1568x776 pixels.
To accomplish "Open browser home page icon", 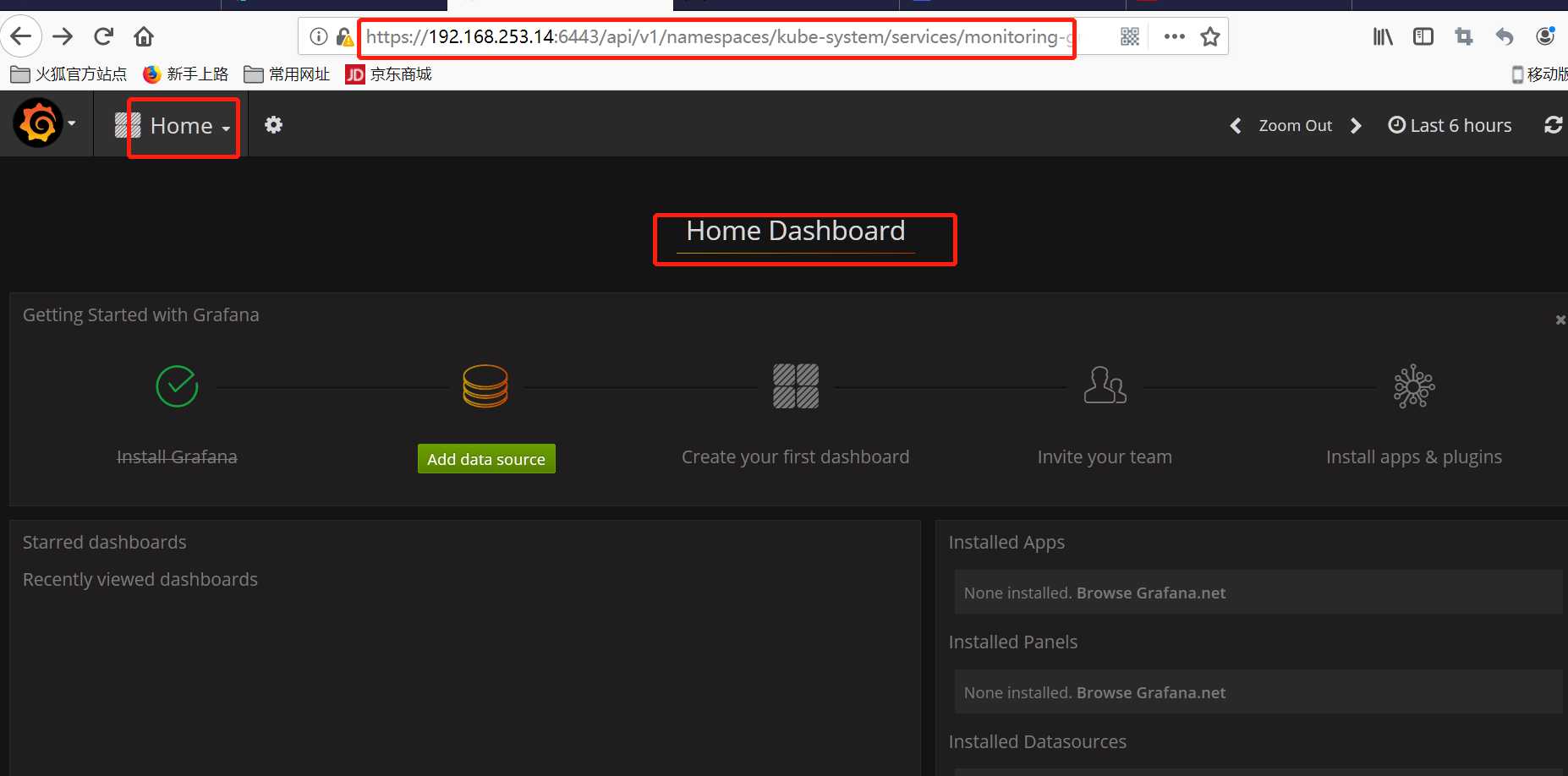I will [144, 36].
